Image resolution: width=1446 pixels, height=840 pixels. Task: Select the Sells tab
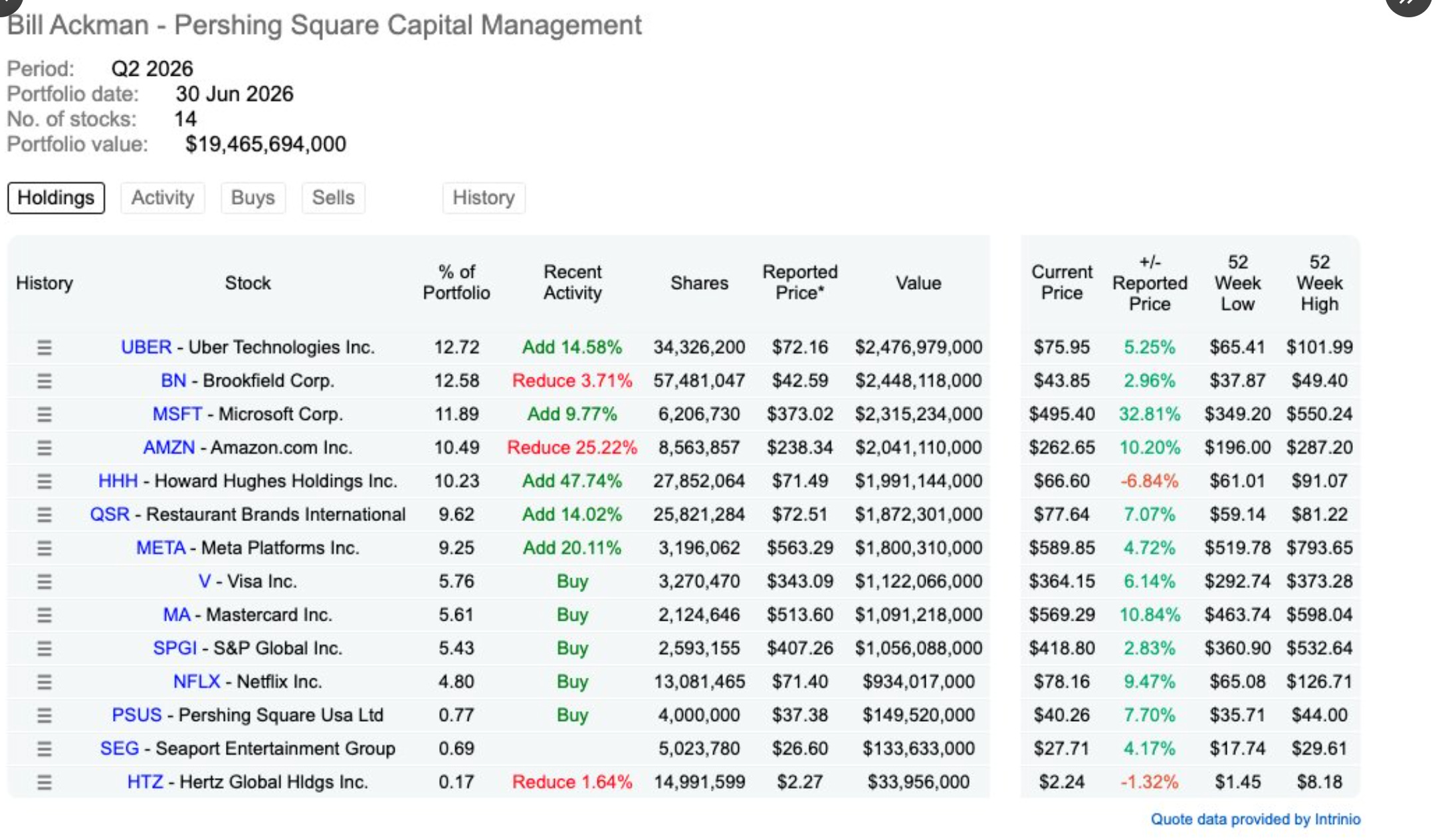pos(334,198)
